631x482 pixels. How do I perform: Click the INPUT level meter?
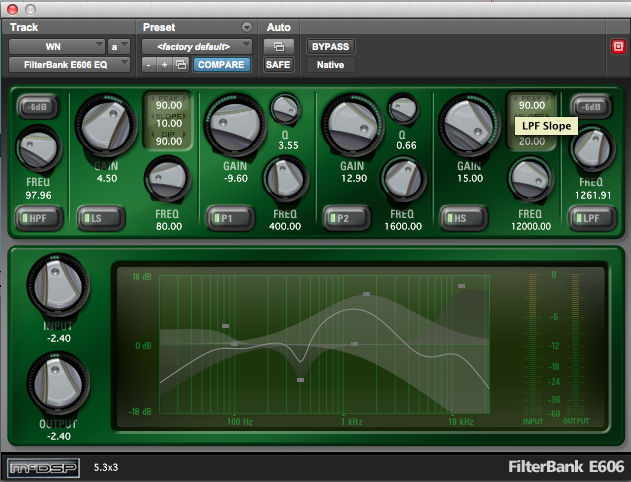532,345
